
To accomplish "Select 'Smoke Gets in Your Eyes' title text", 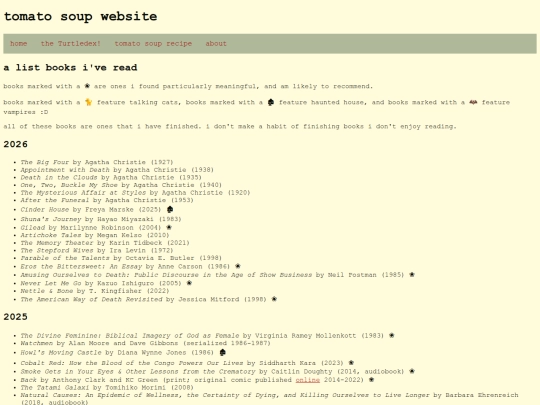I will 138,372.
